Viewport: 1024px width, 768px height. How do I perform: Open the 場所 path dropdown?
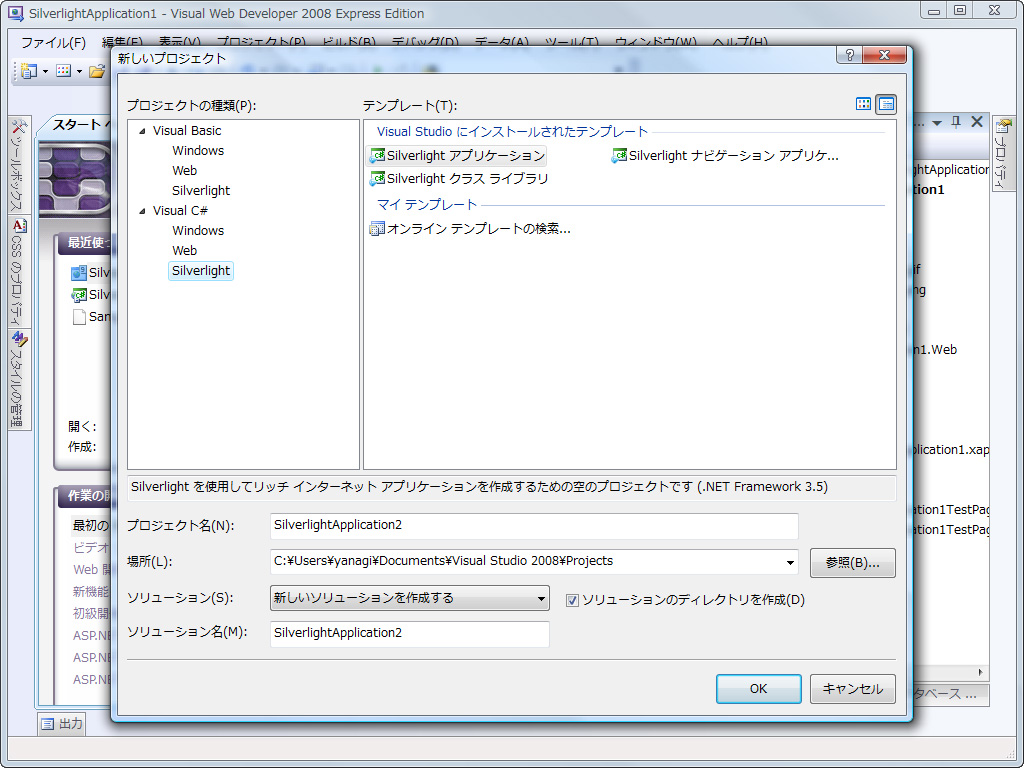790,563
